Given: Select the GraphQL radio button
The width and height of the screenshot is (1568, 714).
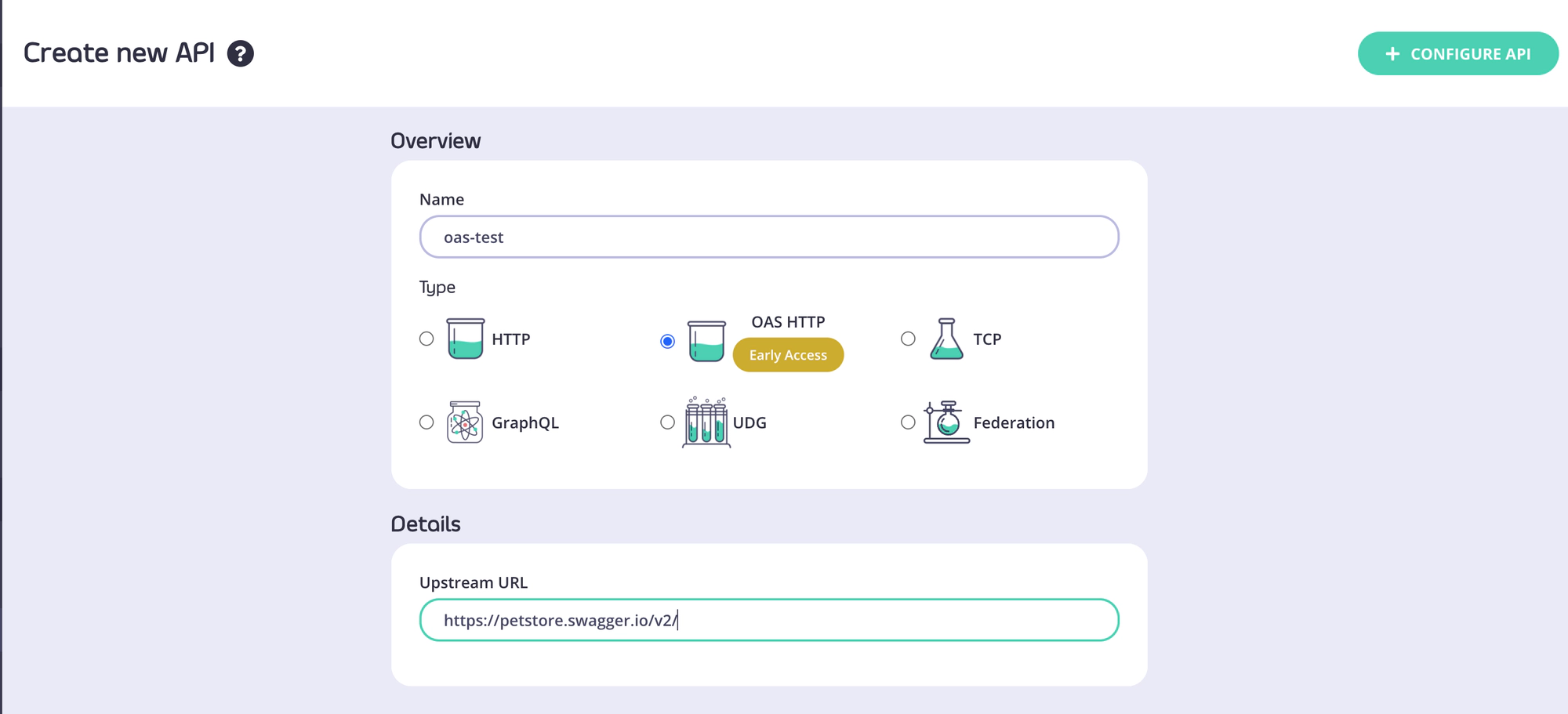Looking at the screenshot, I should point(426,422).
